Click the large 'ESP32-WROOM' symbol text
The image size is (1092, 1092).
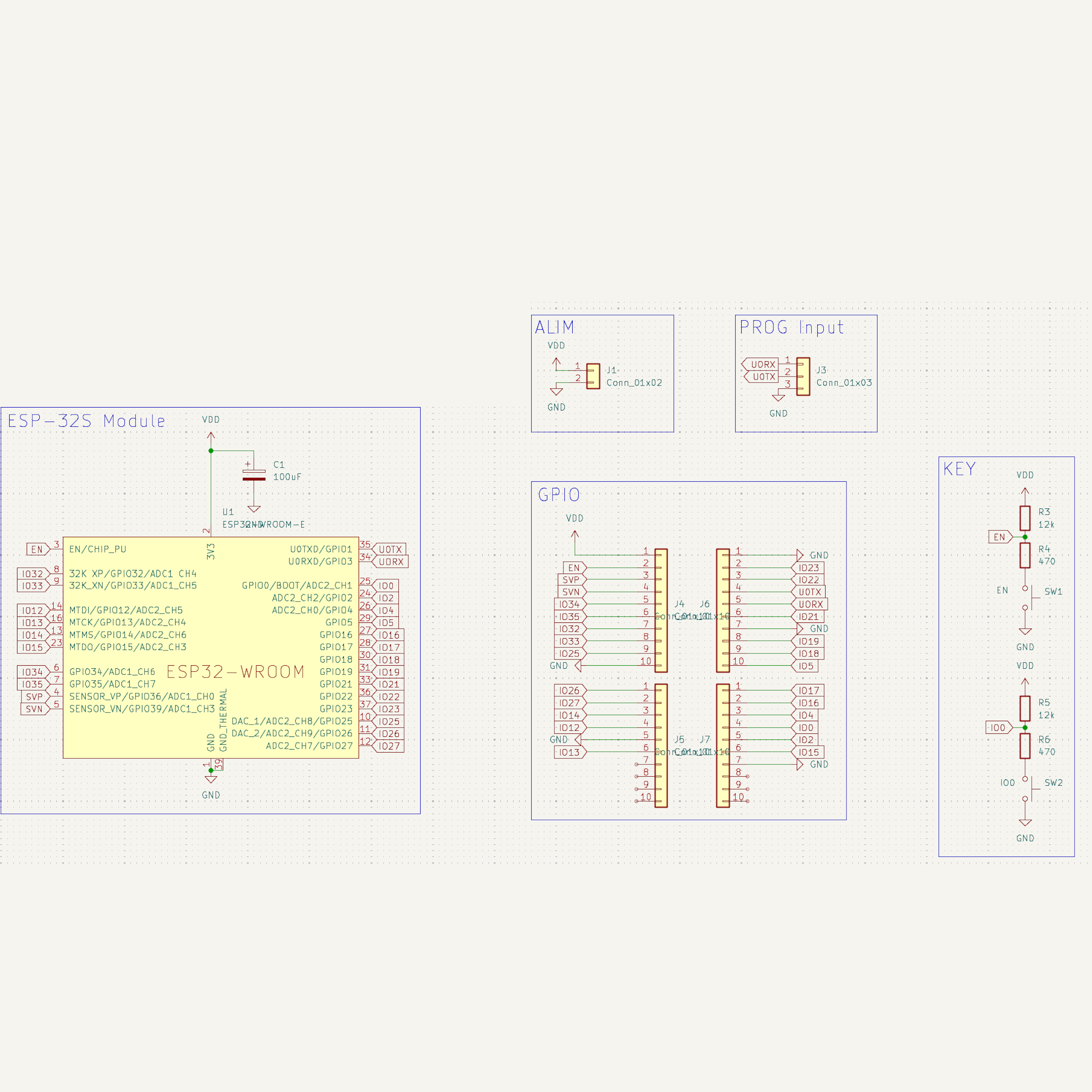(236, 671)
